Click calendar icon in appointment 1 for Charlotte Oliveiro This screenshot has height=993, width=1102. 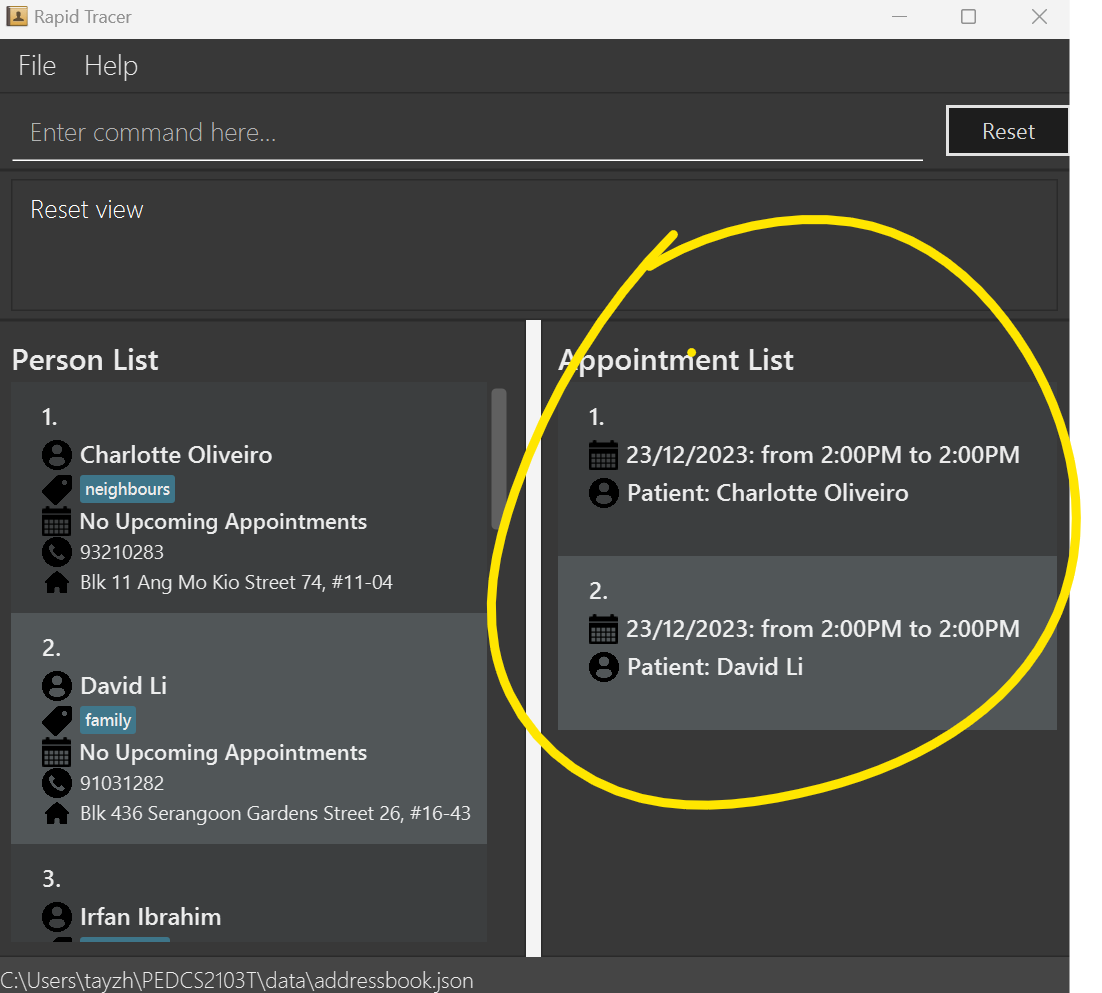603,455
